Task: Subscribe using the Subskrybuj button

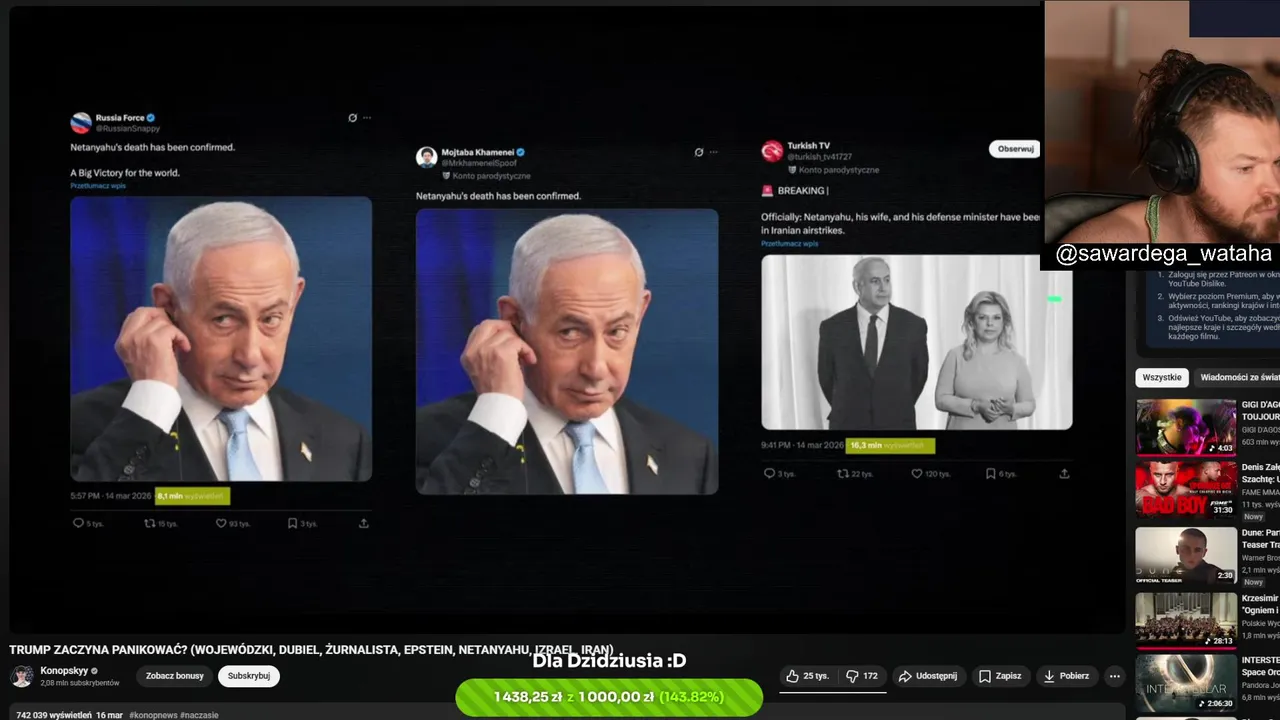Action: click(x=248, y=676)
